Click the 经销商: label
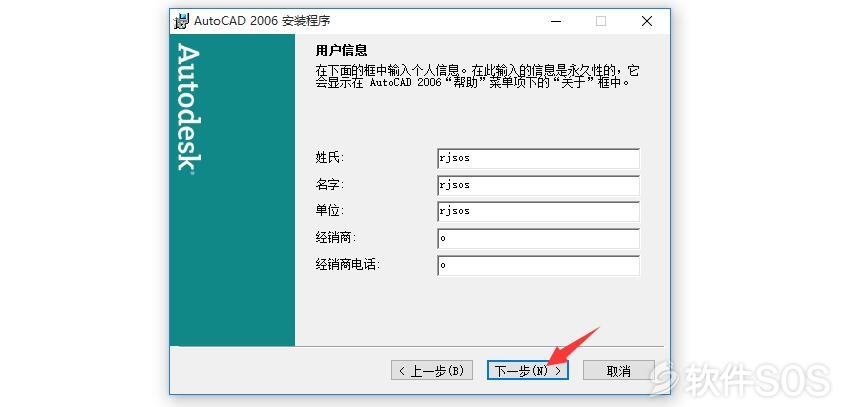The width and height of the screenshot is (844, 407). (x=336, y=238)
